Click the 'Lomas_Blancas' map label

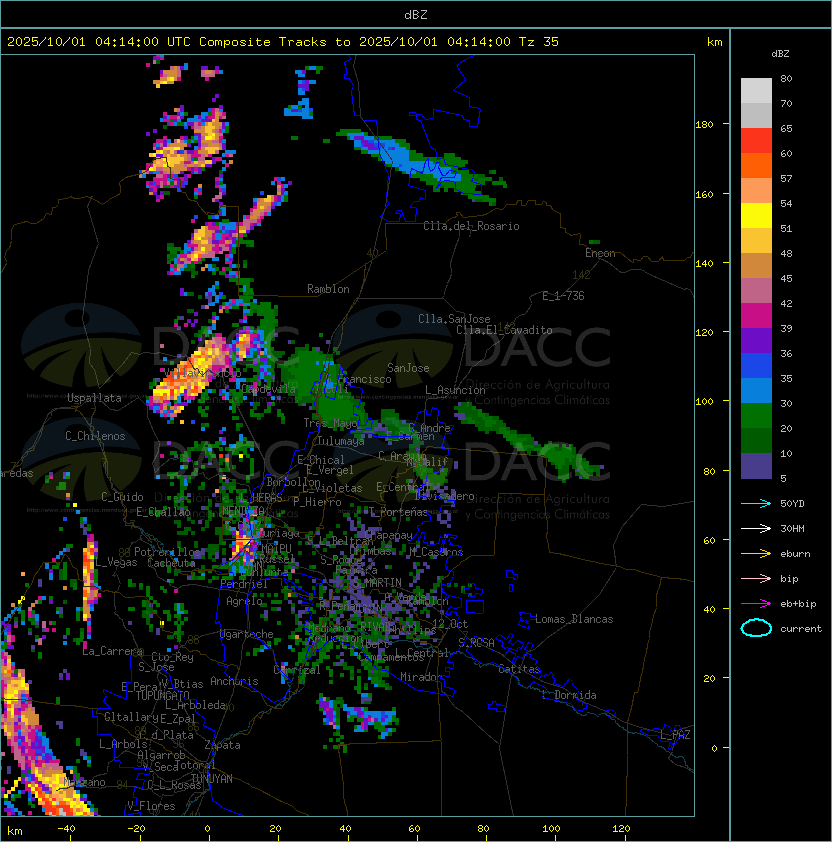tap(574, 619)
